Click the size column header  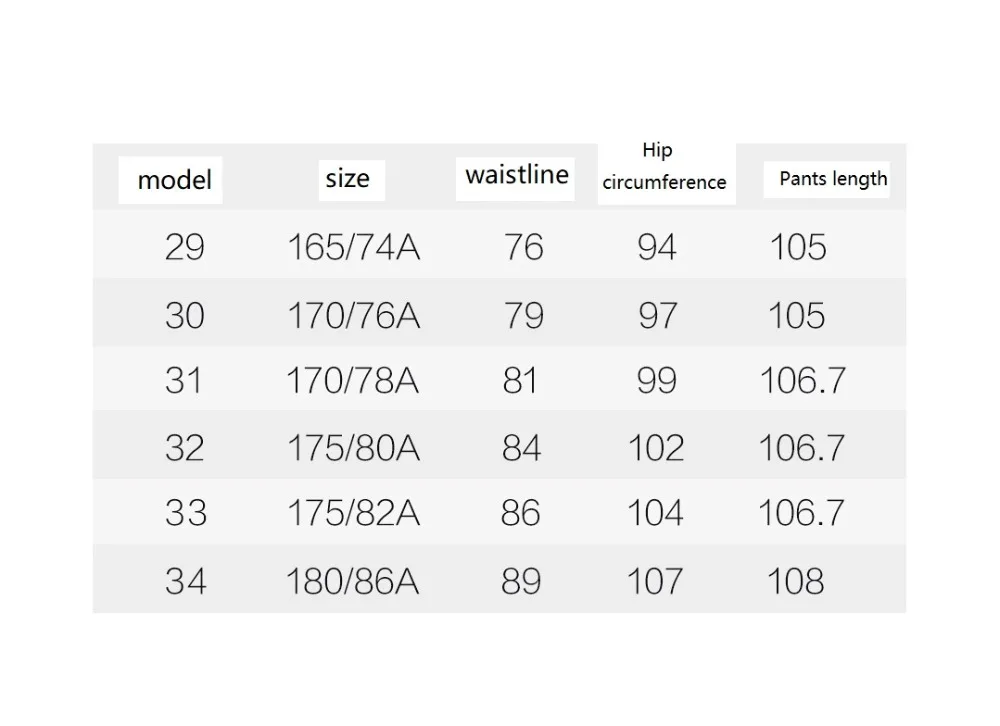coord(348,179)
